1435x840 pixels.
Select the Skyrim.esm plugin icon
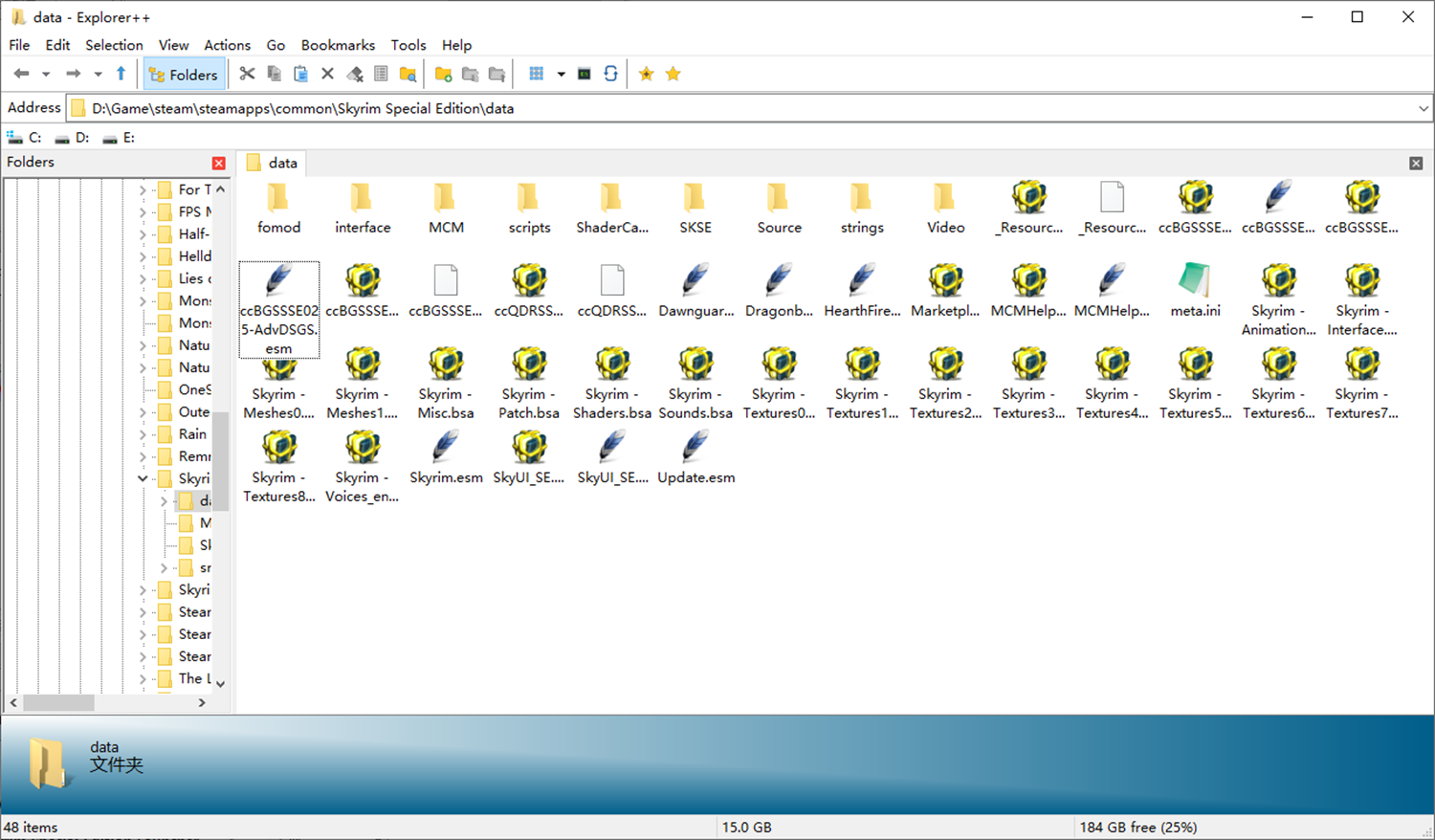point(446,446)
